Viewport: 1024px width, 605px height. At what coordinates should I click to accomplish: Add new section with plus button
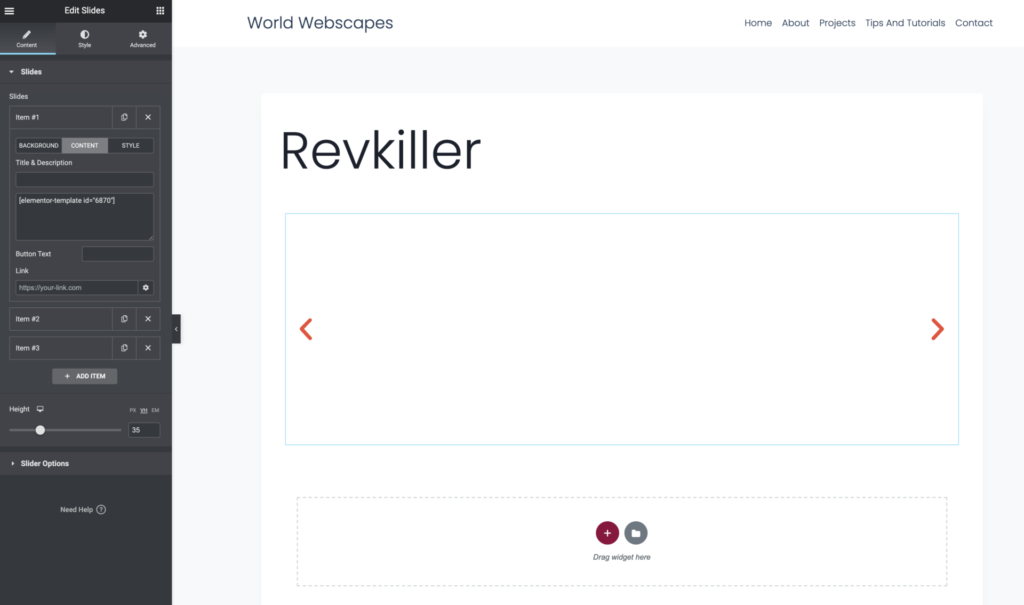pos(607,533)
